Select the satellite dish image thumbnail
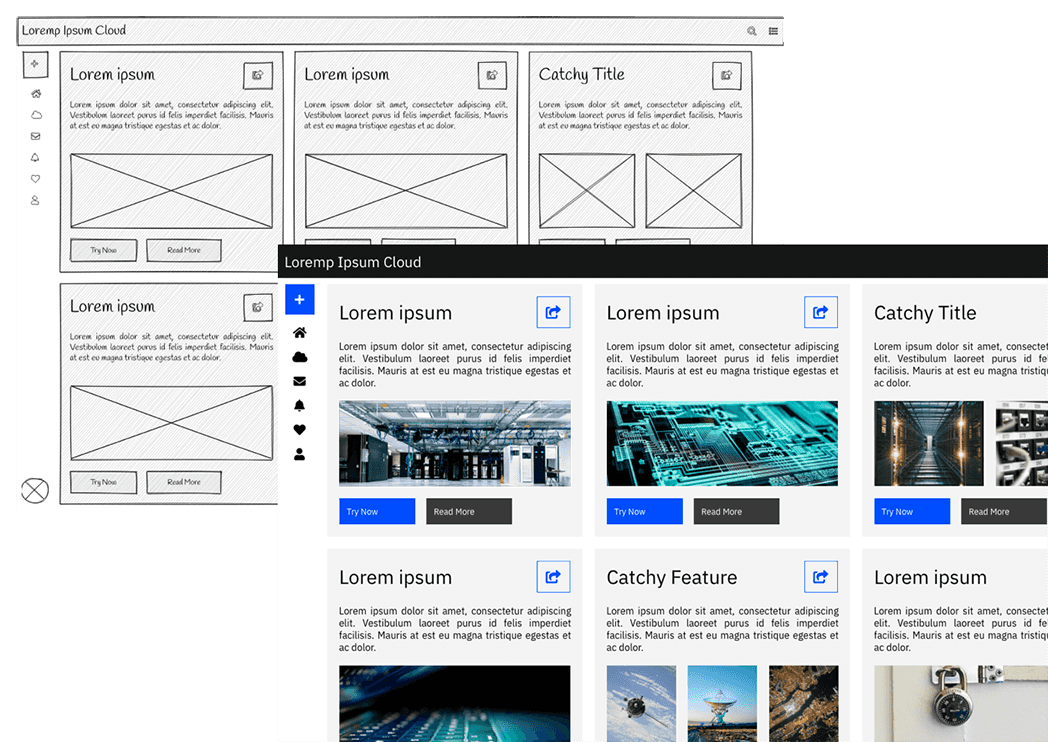The image size is (1048, 742). (x=722, y=704)
